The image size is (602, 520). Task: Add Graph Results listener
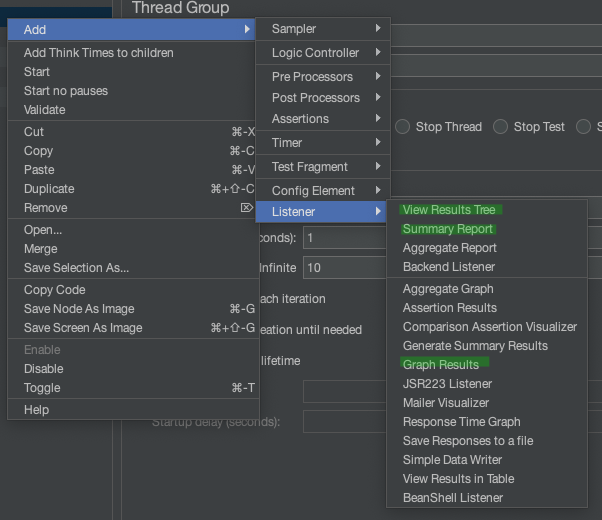440,365
